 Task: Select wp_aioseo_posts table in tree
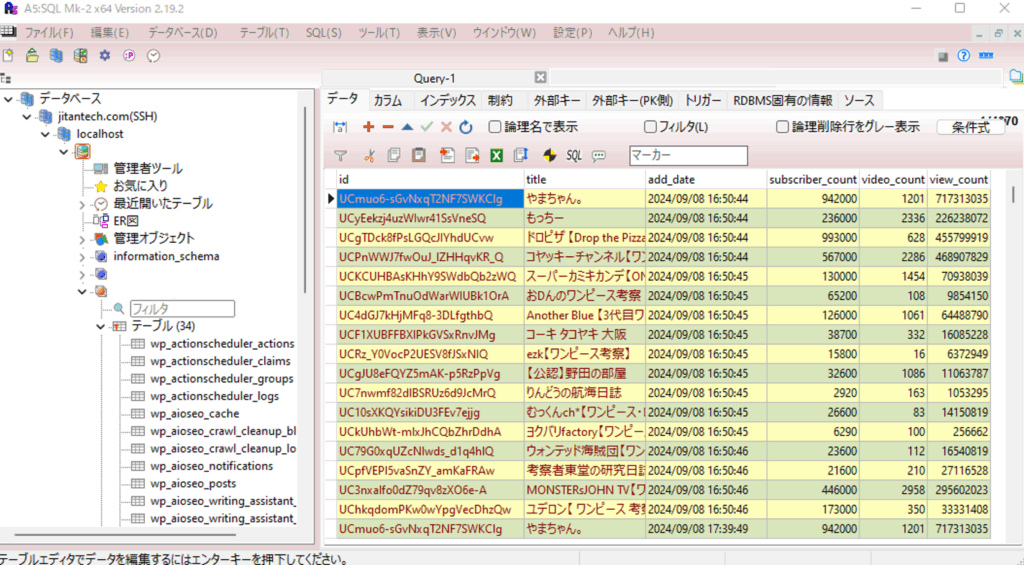tap(193, 484)
